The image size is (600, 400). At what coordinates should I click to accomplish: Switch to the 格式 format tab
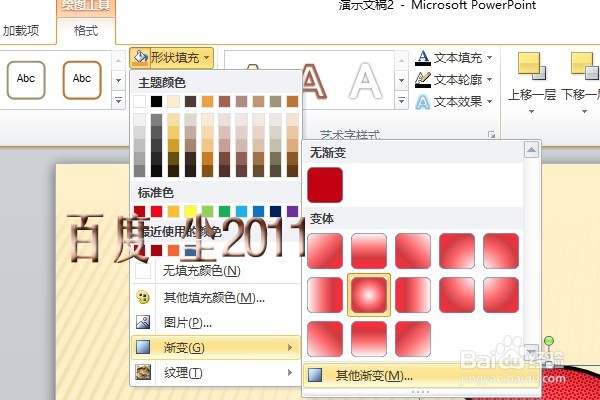tap(86, 31)
